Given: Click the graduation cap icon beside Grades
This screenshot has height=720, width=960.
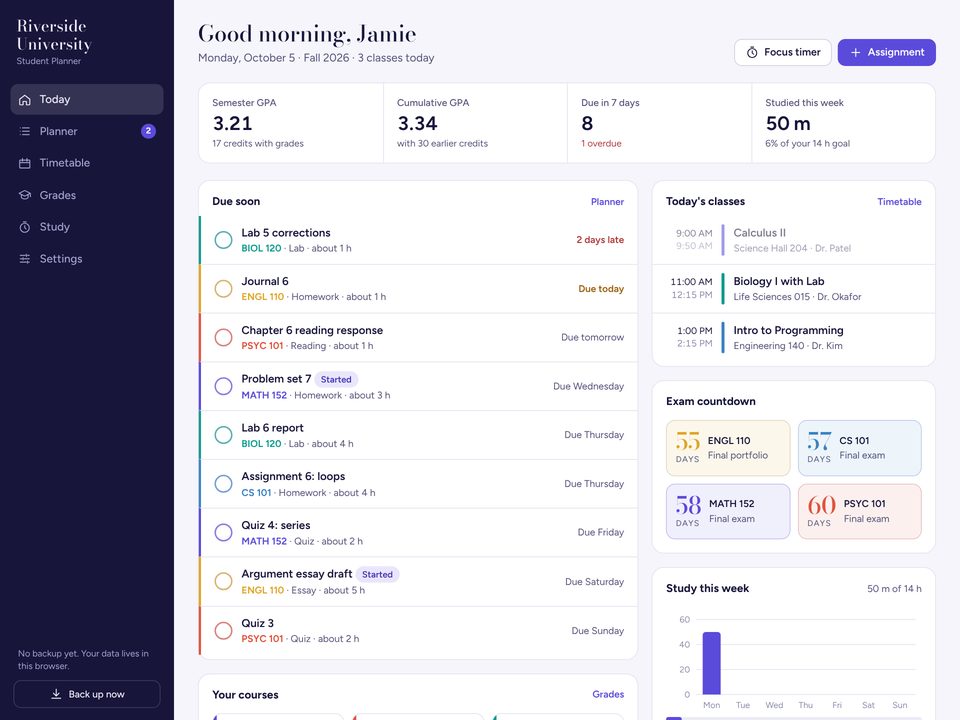Looking at the screenshot, I should [x=24, y=195].
